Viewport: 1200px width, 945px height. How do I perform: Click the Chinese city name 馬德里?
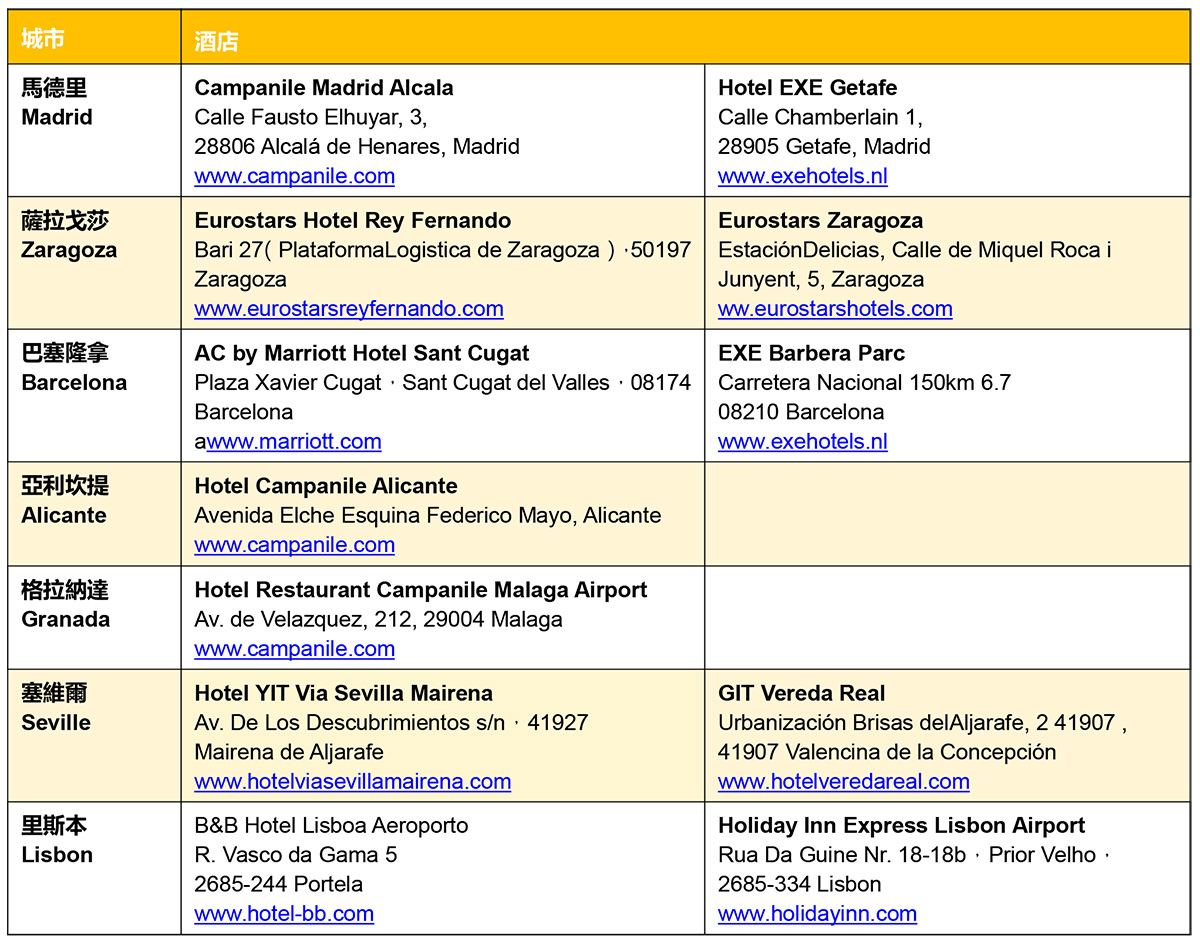click(x=54, y=88)
